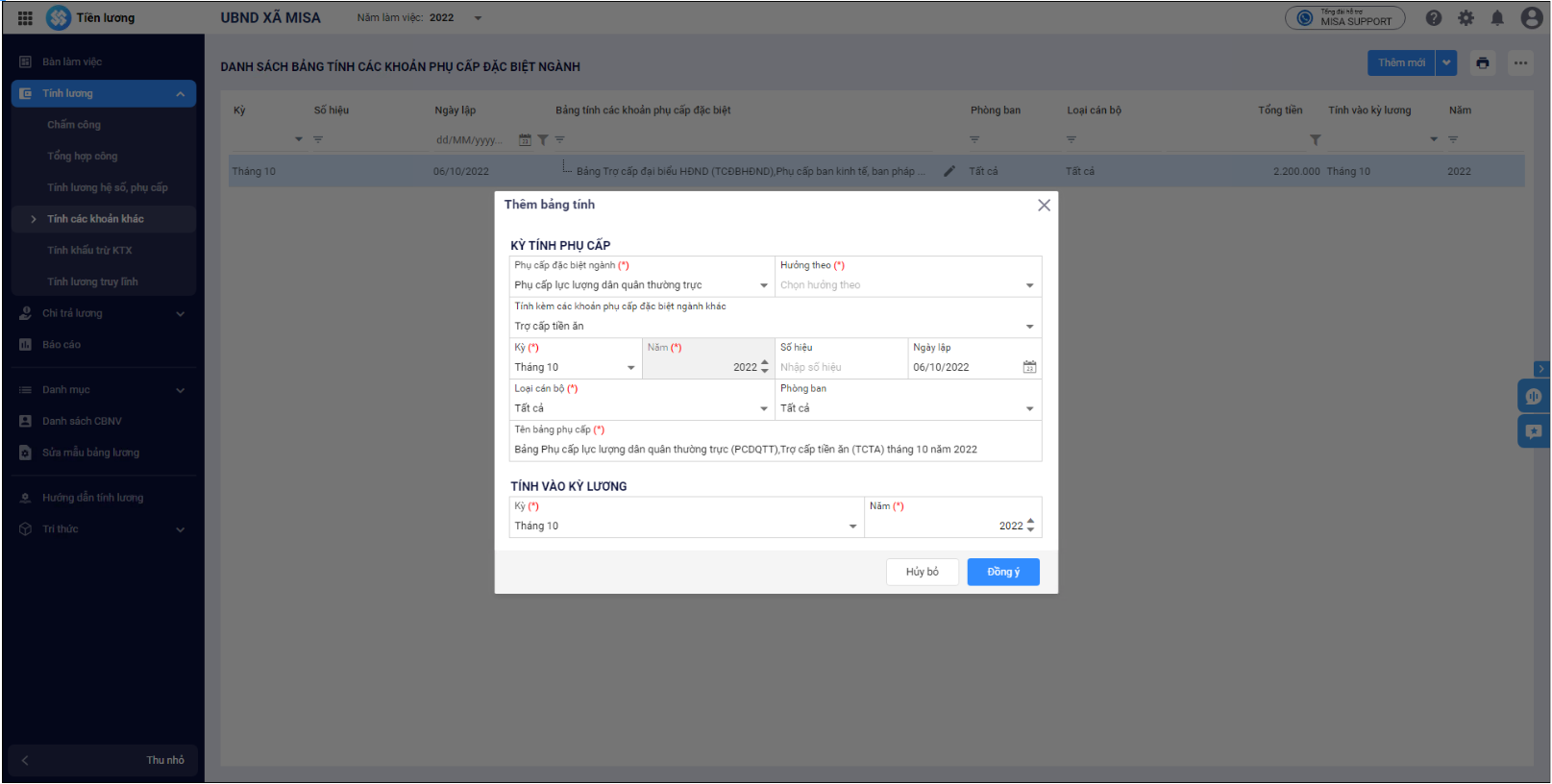Open the calendar icon in dialog Ngày lập field
The image size is (1552, 784).
click(x=1029, y=367)
